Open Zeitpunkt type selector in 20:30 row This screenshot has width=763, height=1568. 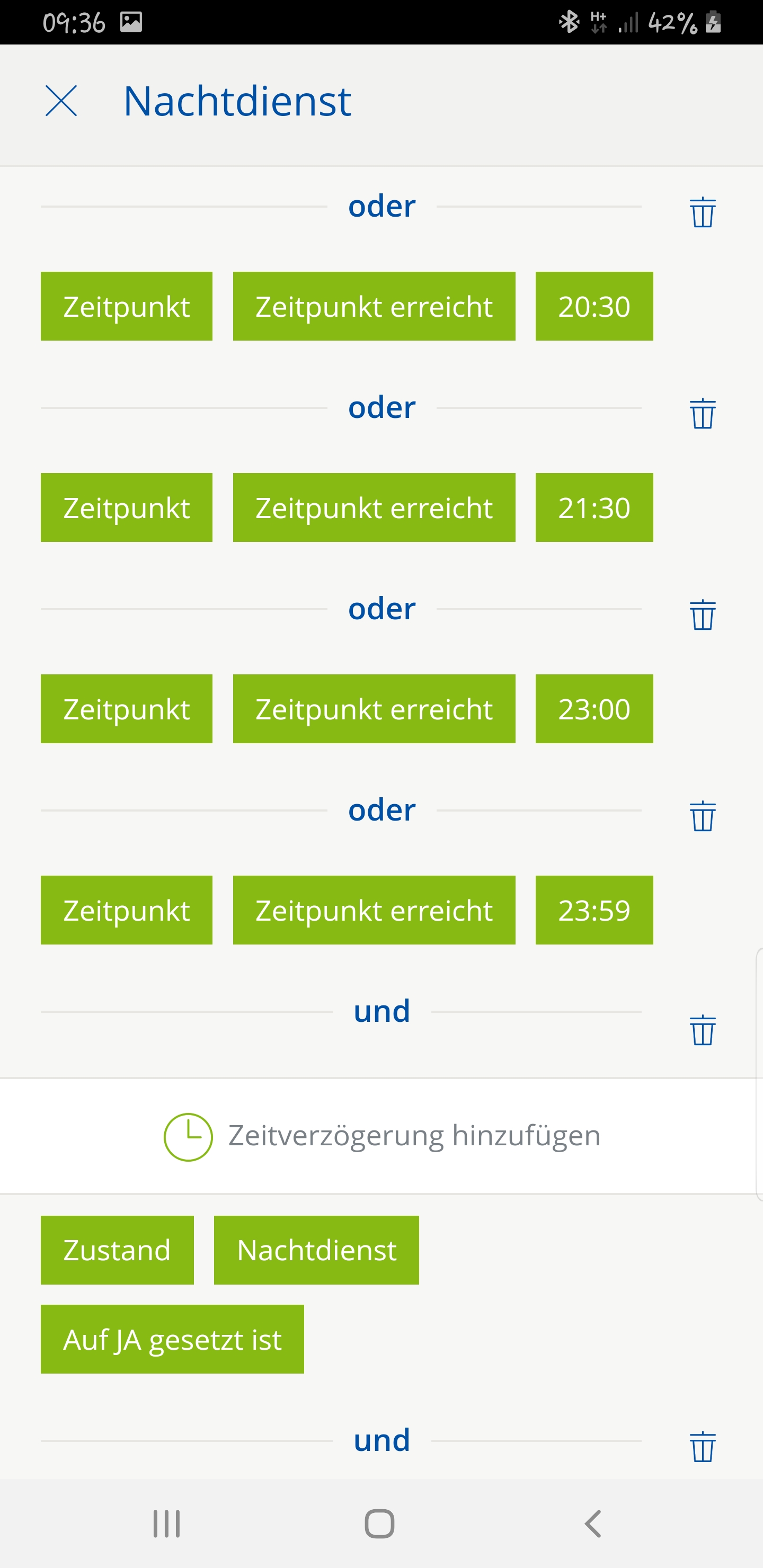127,306
